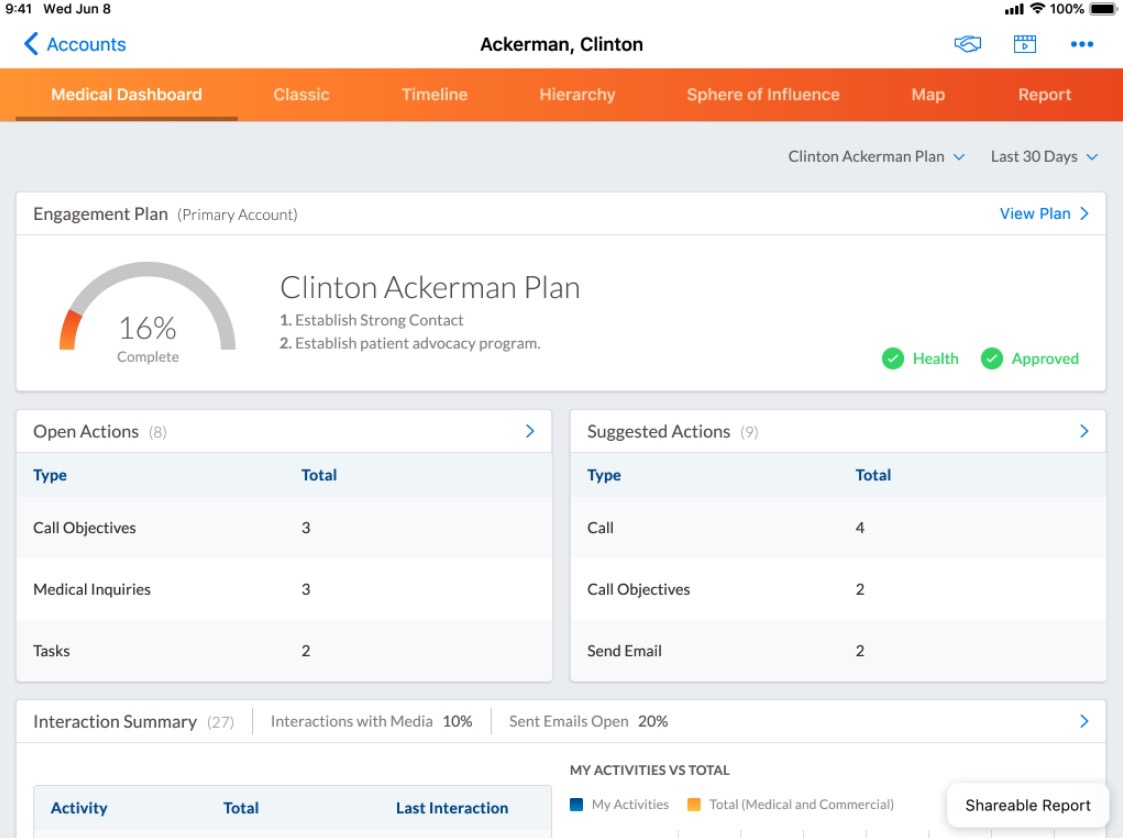
Task: Open the media presentation icon
Action: (1024, 44)
